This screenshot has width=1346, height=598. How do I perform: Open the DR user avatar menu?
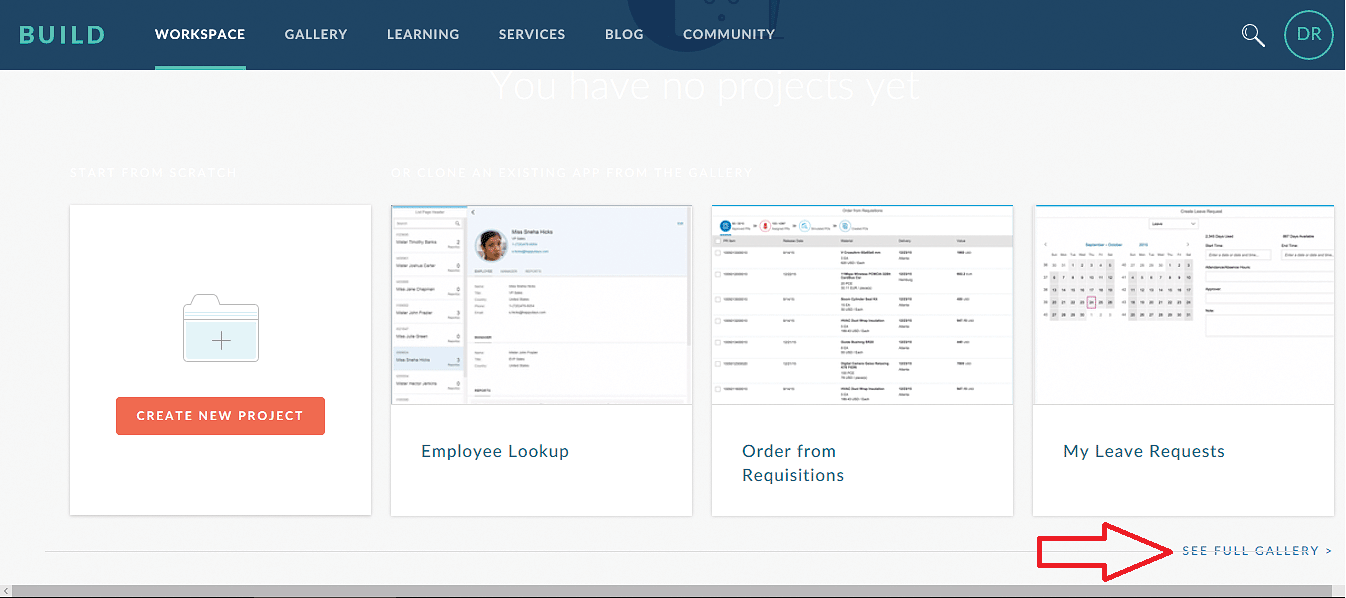coord(1308,35)
